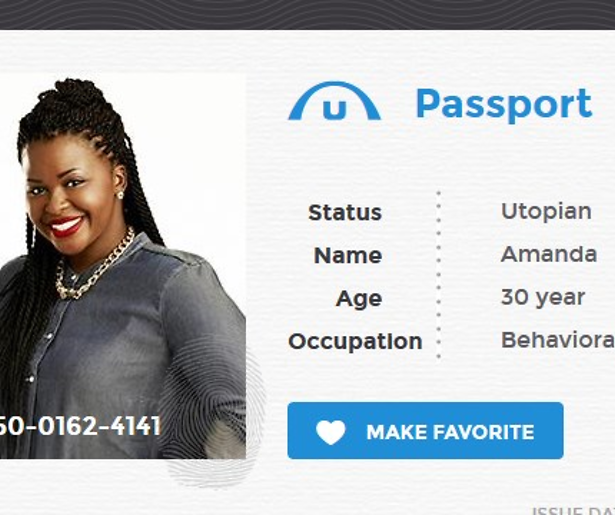Viewport: 615px width, 515px height.
Task: Click the dotted vertical divider line
Action: coord(439,275)
